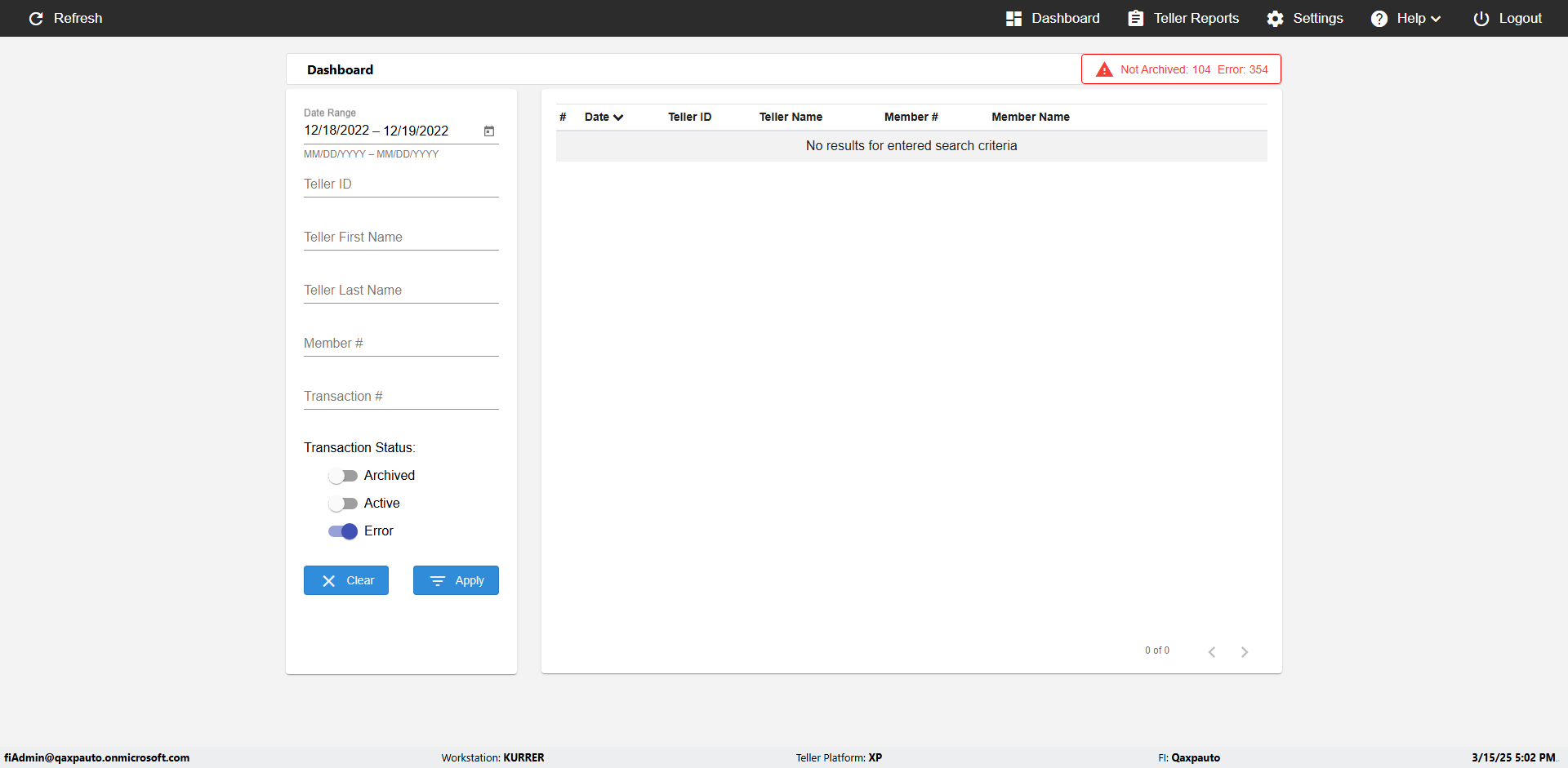Click the '#' column header
1568x768 pixels.
563,117
